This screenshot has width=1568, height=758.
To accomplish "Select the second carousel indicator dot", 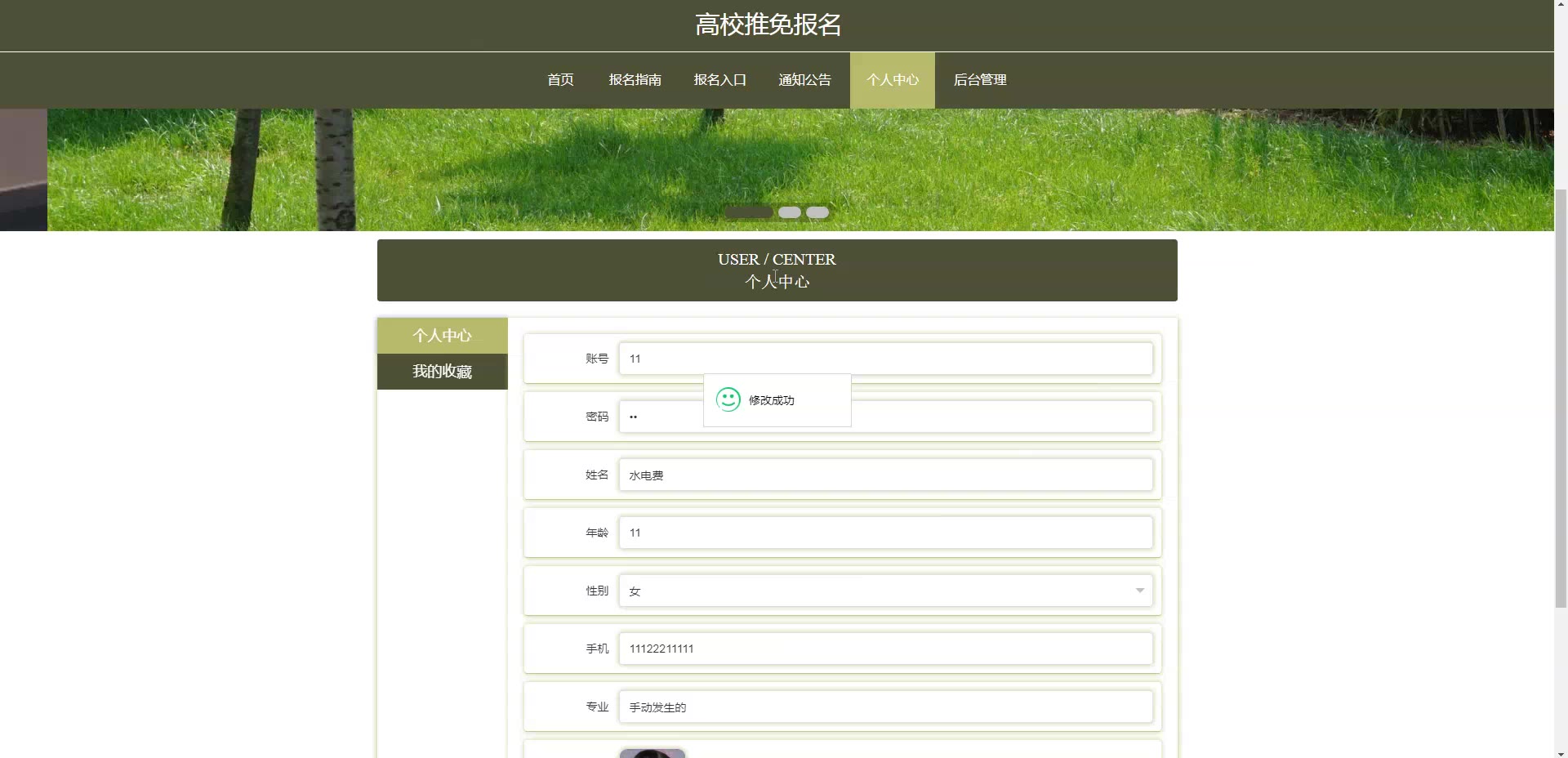I will point(790,212).
